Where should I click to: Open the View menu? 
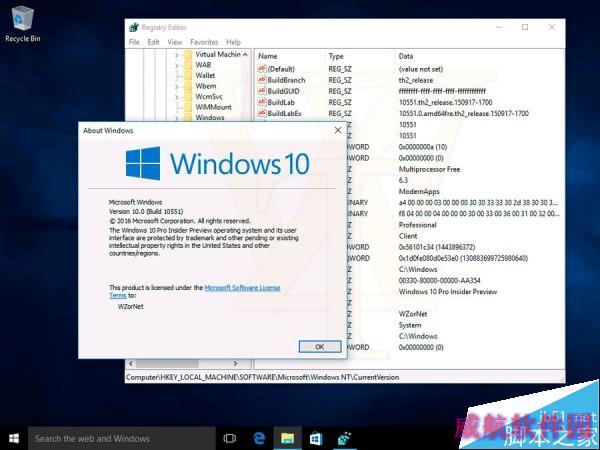pyautogui.click(x=175, y=42)
